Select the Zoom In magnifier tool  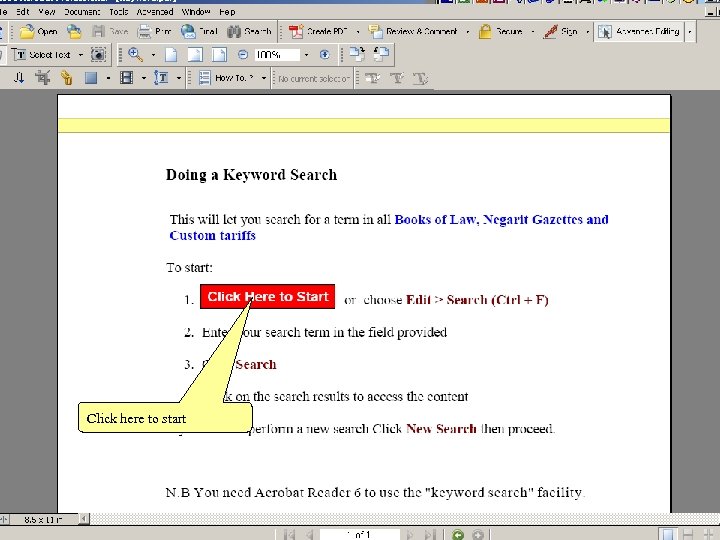tap(135, 55)
